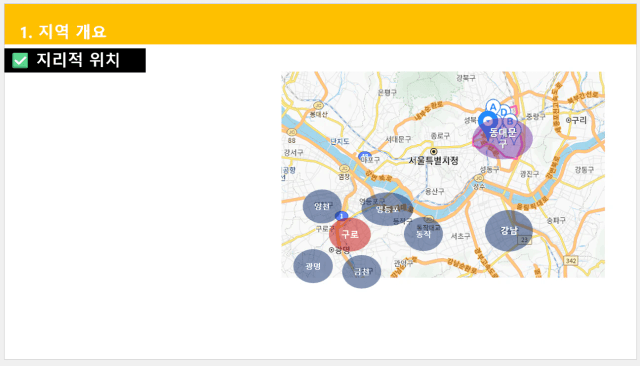Click the slide title 1. 지역 개요
The image size is (640, 366).
click(63, 32)
